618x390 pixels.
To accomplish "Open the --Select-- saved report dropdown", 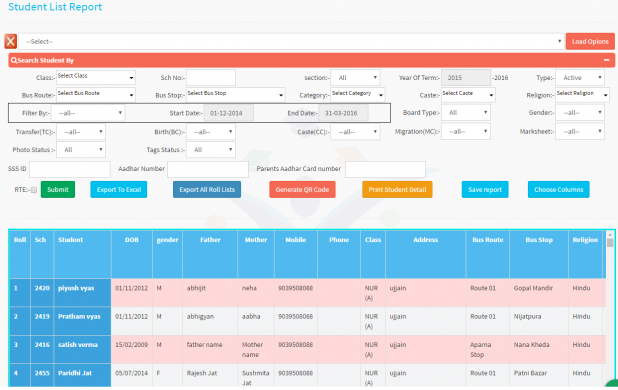I will (291, 41).
